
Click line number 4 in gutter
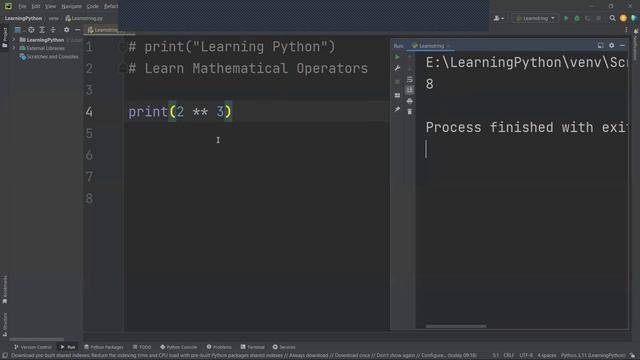[x=89, y=112]
